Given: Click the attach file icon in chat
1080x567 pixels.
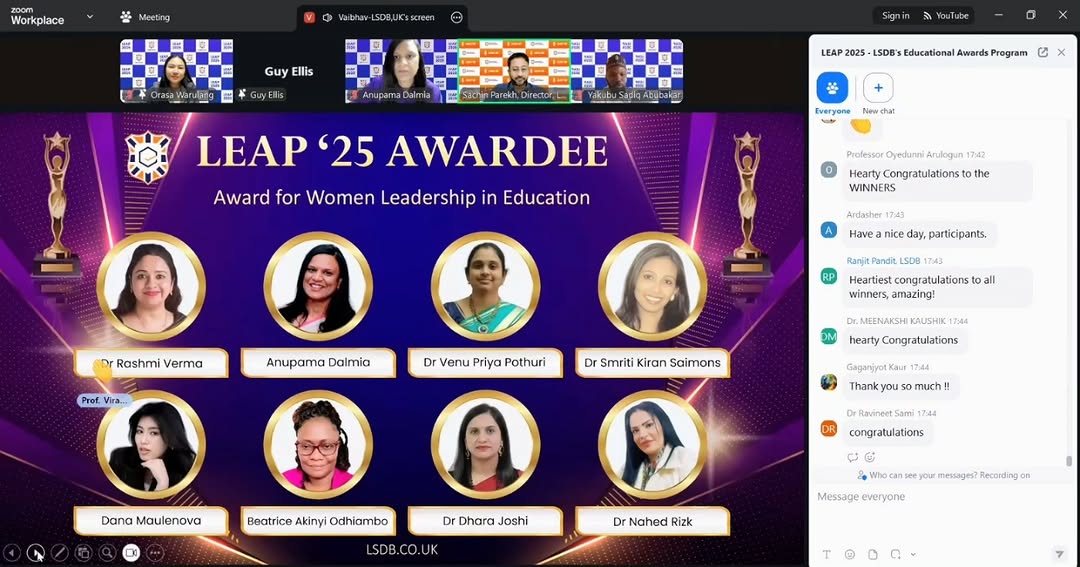Looking at the screenshot, I should [873, 554].
